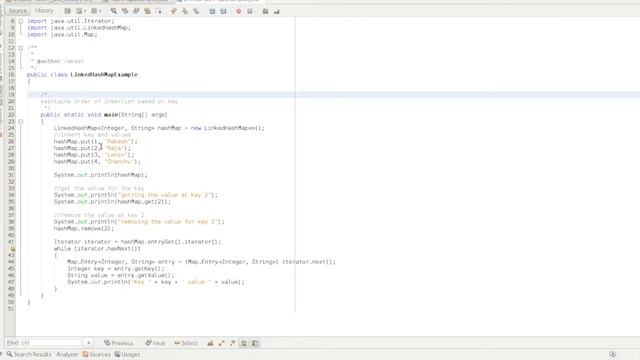Switch to the History view
This screenshot has height=360, width=640.
44,11
